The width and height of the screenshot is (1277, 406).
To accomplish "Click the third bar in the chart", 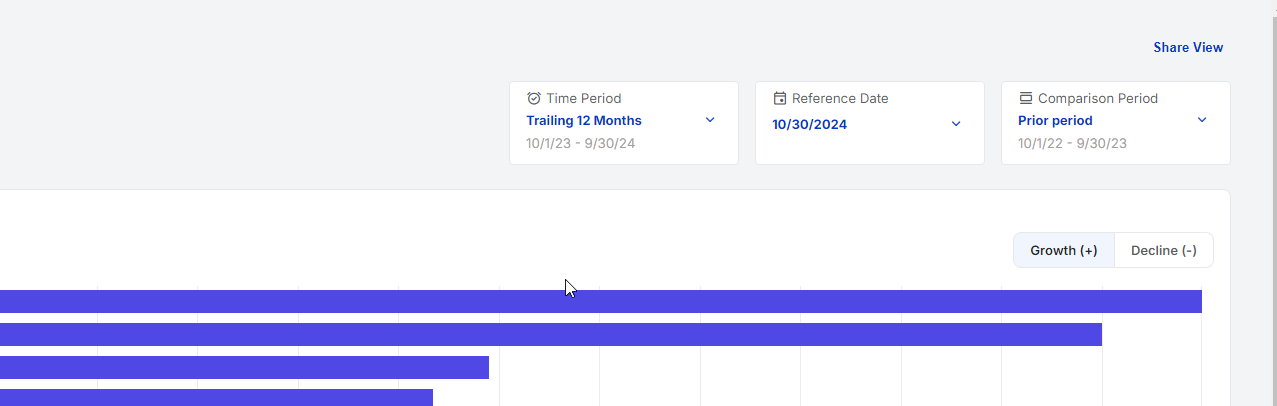I will [x=244, y=367].
